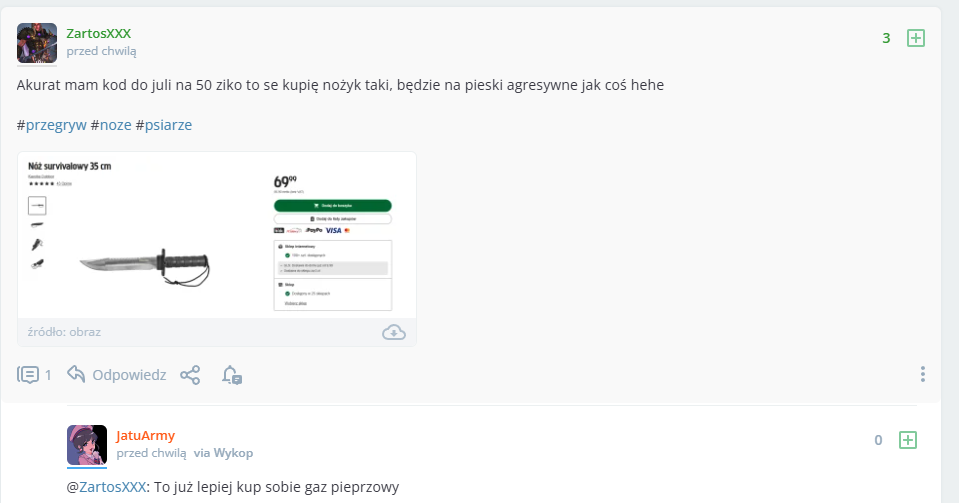Open ZartosXXX's profile avatar
The height and width of the screenshot is (503, 959).
(37, 43)
